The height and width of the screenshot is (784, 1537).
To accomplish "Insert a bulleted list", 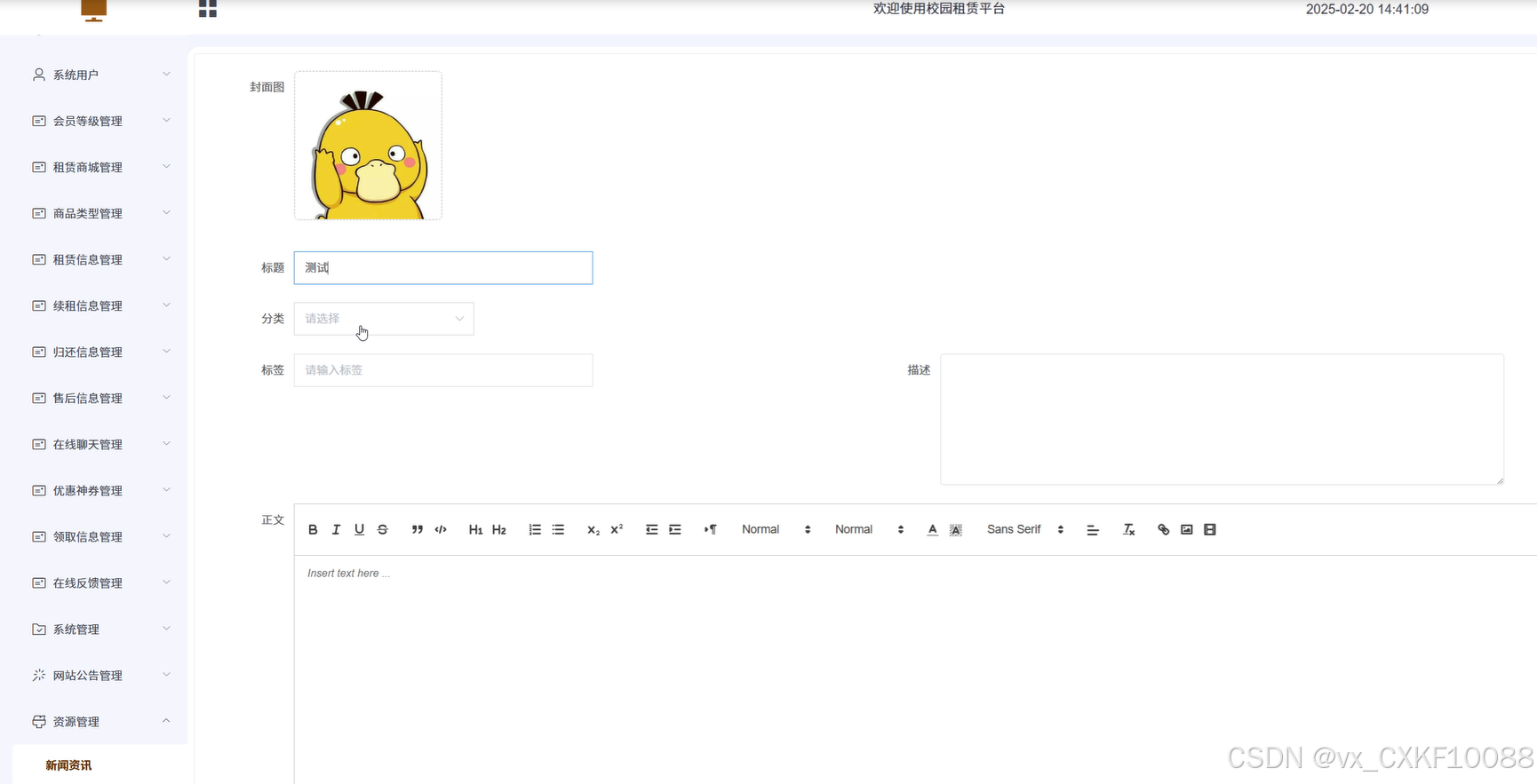I will tap(558, 529).
